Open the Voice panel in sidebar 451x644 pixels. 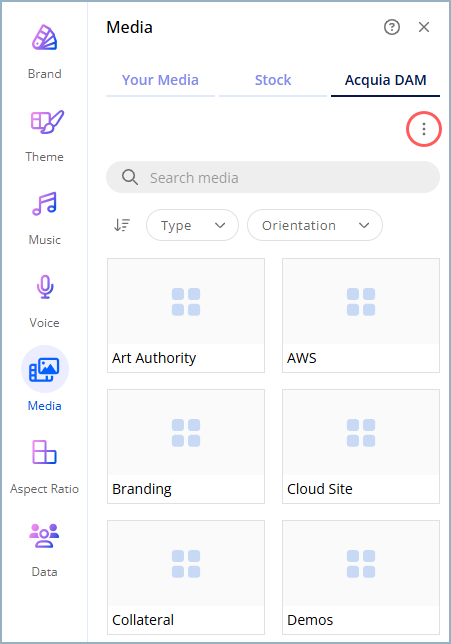click(44, 301)
